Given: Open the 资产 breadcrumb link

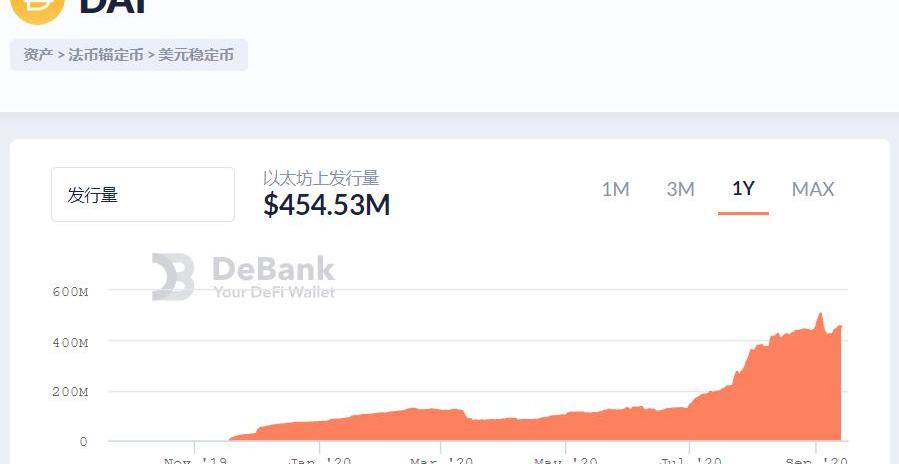Looking at the screenshot, I should click(x=38, y=55).
